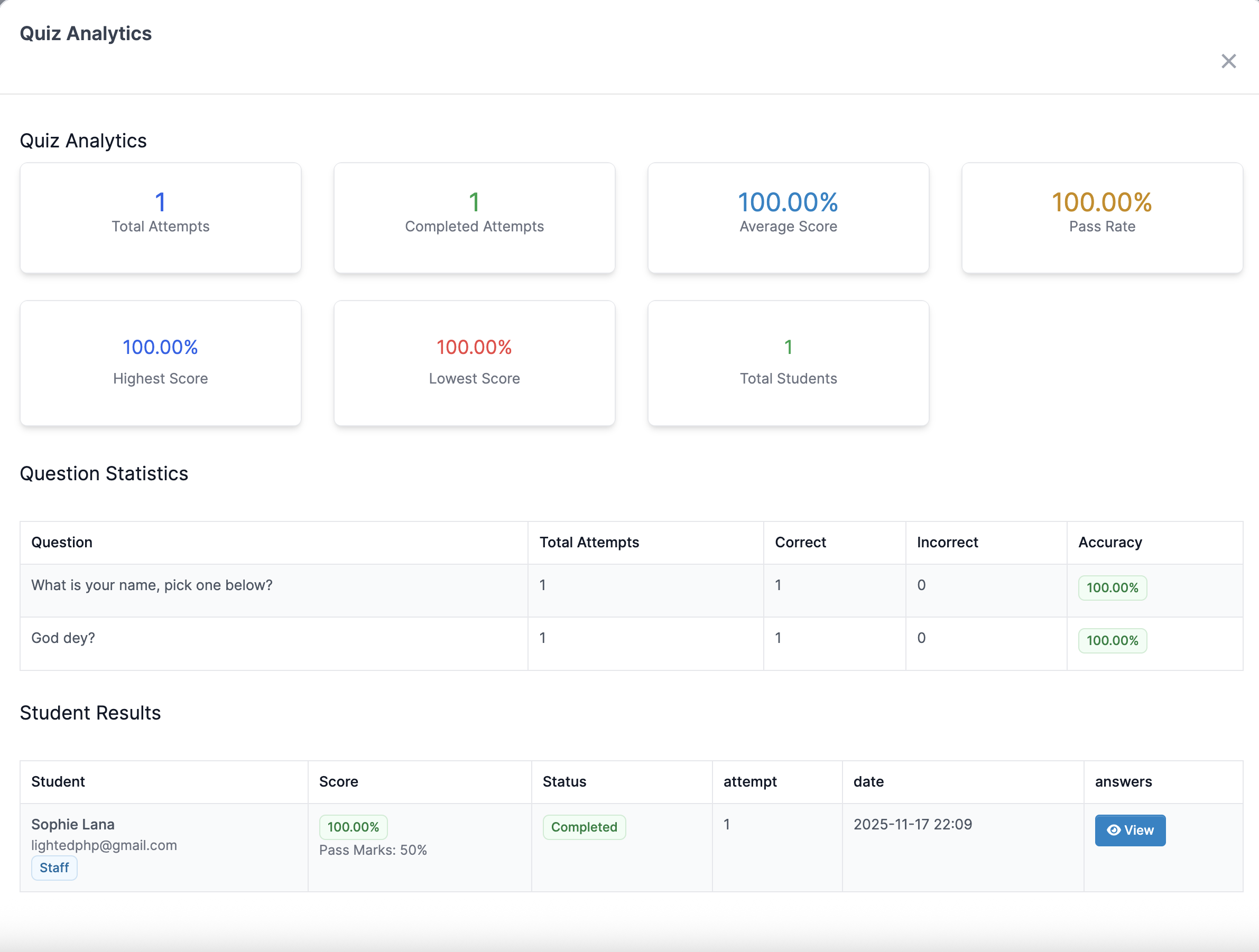Click the Staff badge under Sophie Lana
Image resolution: width=1259 pixels, height=952 pixels.
click(x=54, y=868)
